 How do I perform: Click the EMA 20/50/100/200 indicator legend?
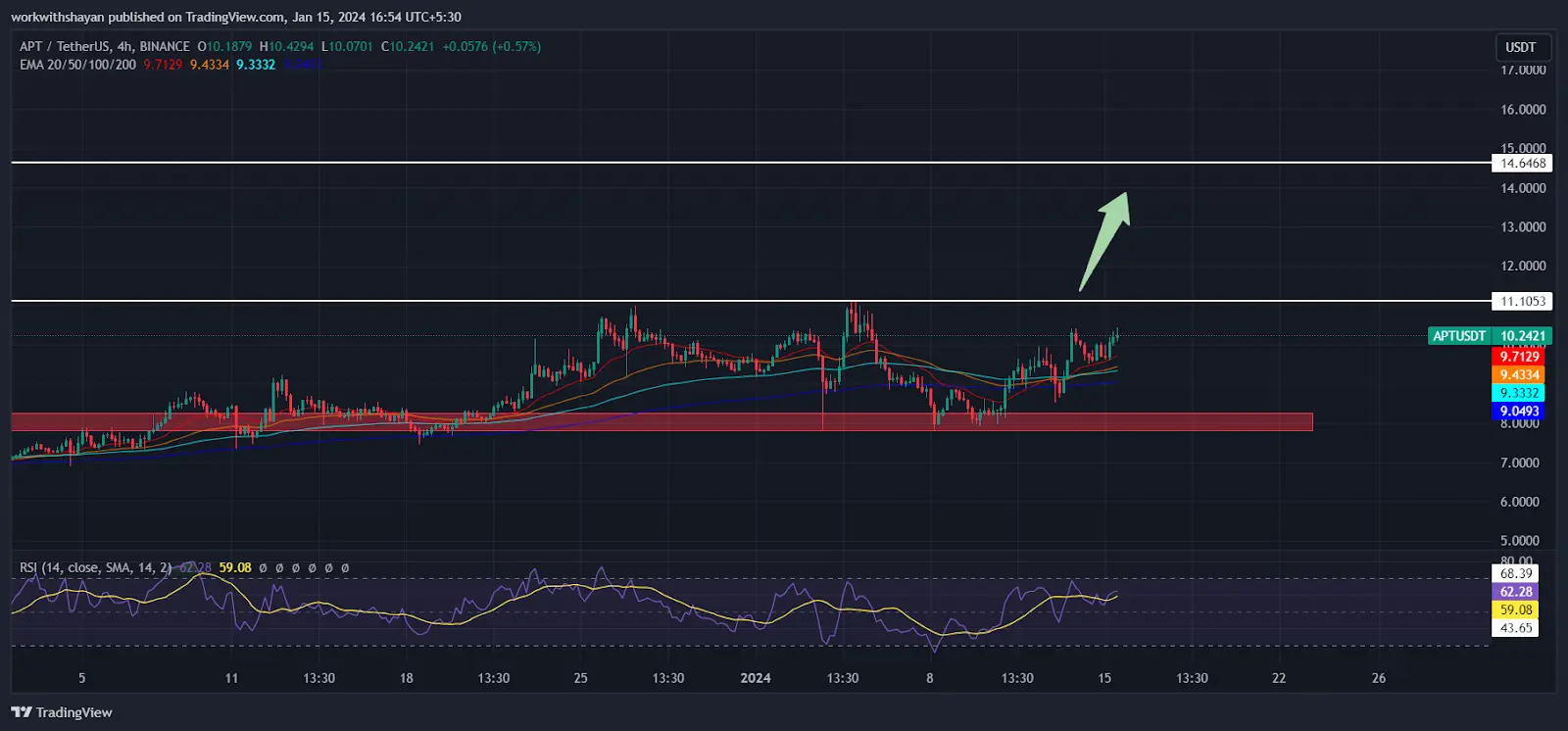click(77, 65)
